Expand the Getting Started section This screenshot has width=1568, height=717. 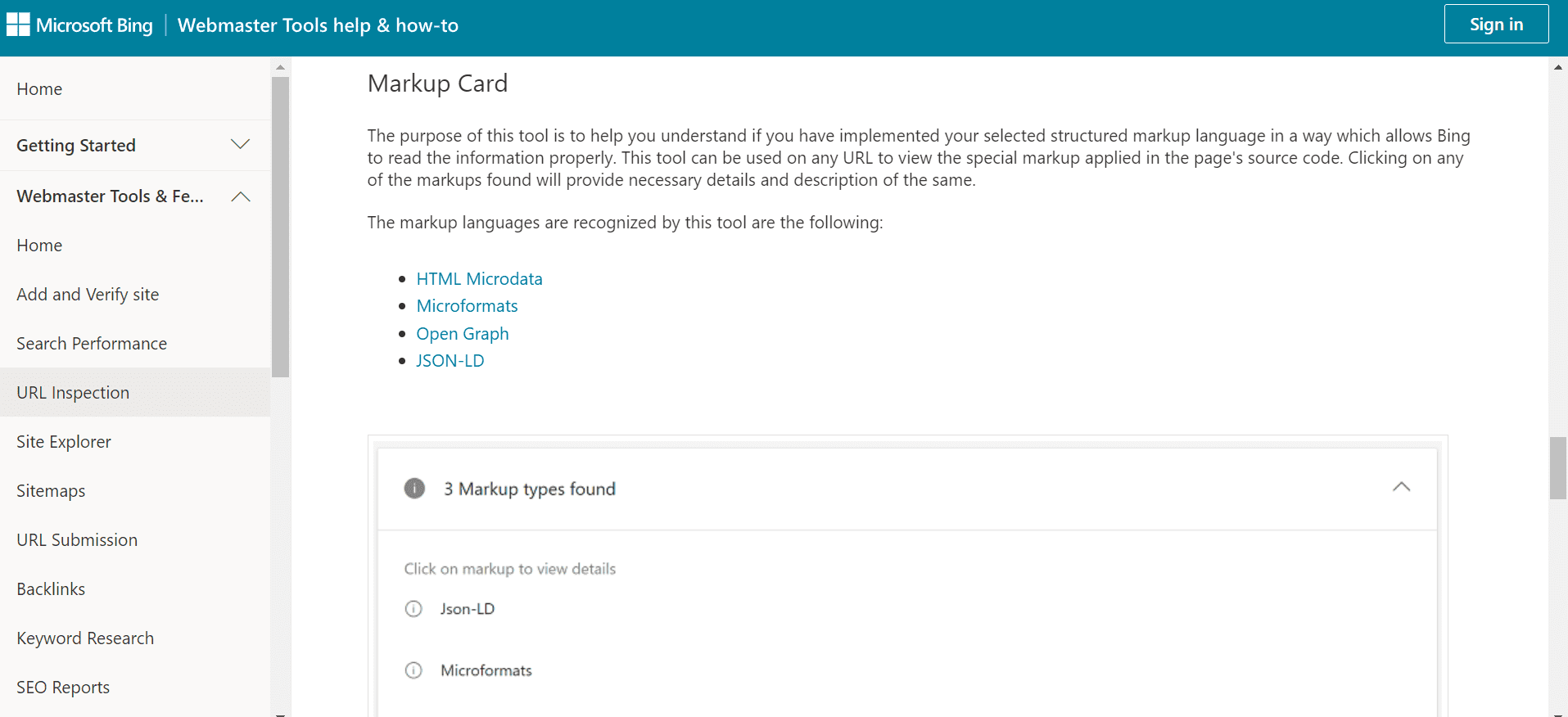click(x=240, y=144)
